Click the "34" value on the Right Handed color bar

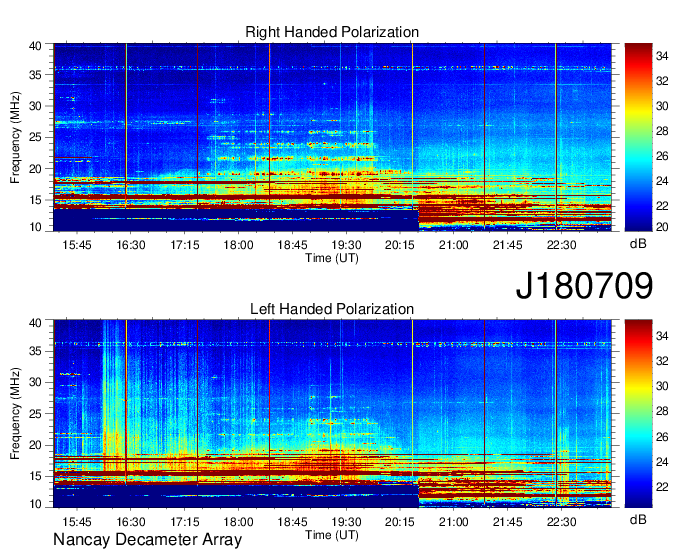click(x=662, y=56)
